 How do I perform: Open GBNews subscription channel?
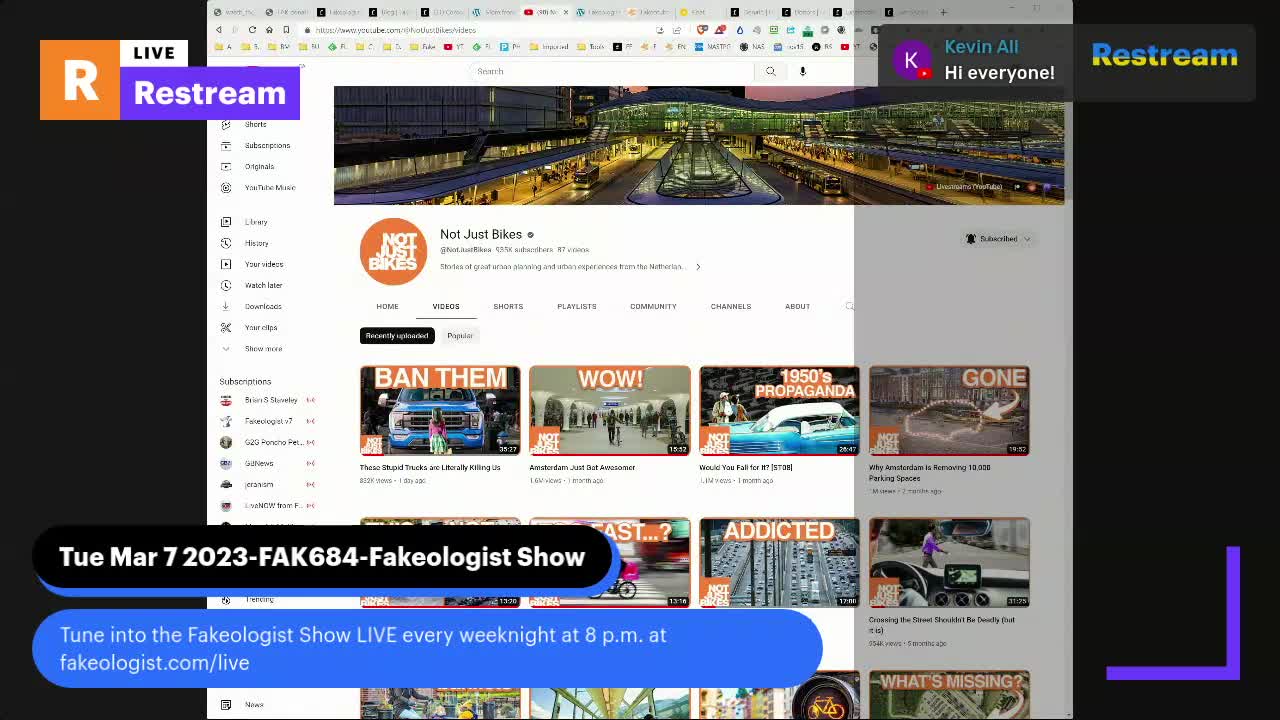tap(258, 463)
